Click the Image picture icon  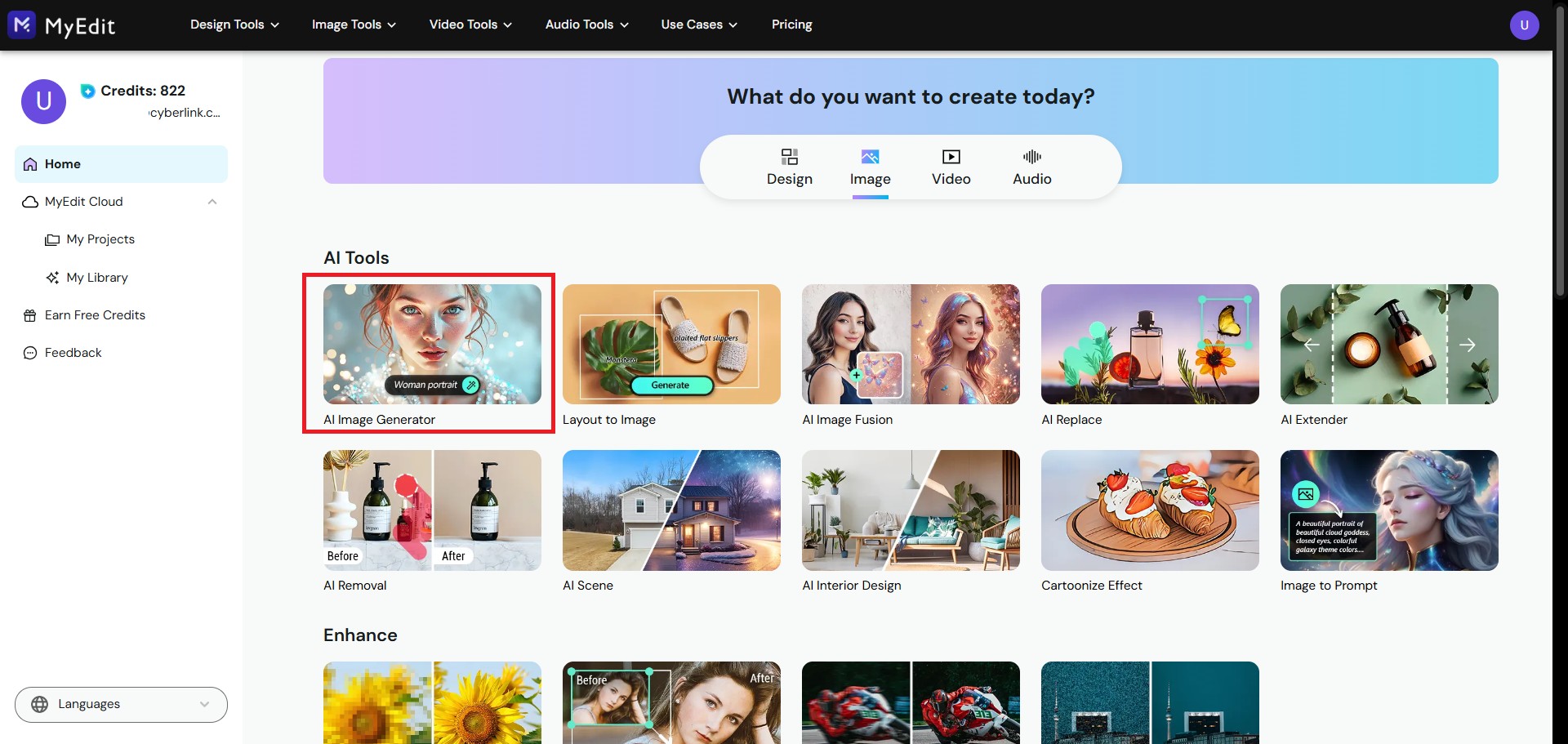[871, 157]
